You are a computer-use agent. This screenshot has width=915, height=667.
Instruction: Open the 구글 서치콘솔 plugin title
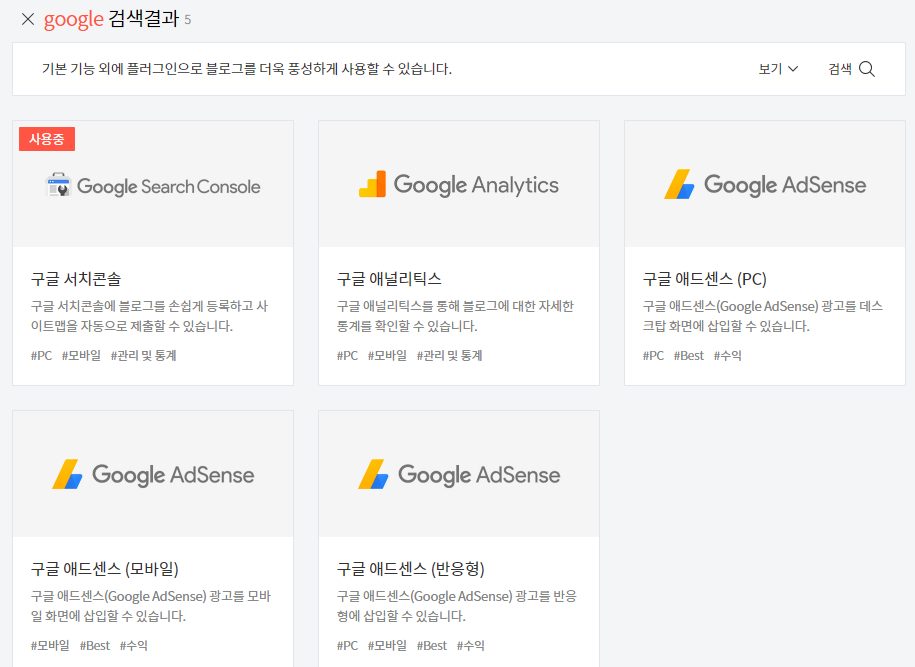[76, 279]
